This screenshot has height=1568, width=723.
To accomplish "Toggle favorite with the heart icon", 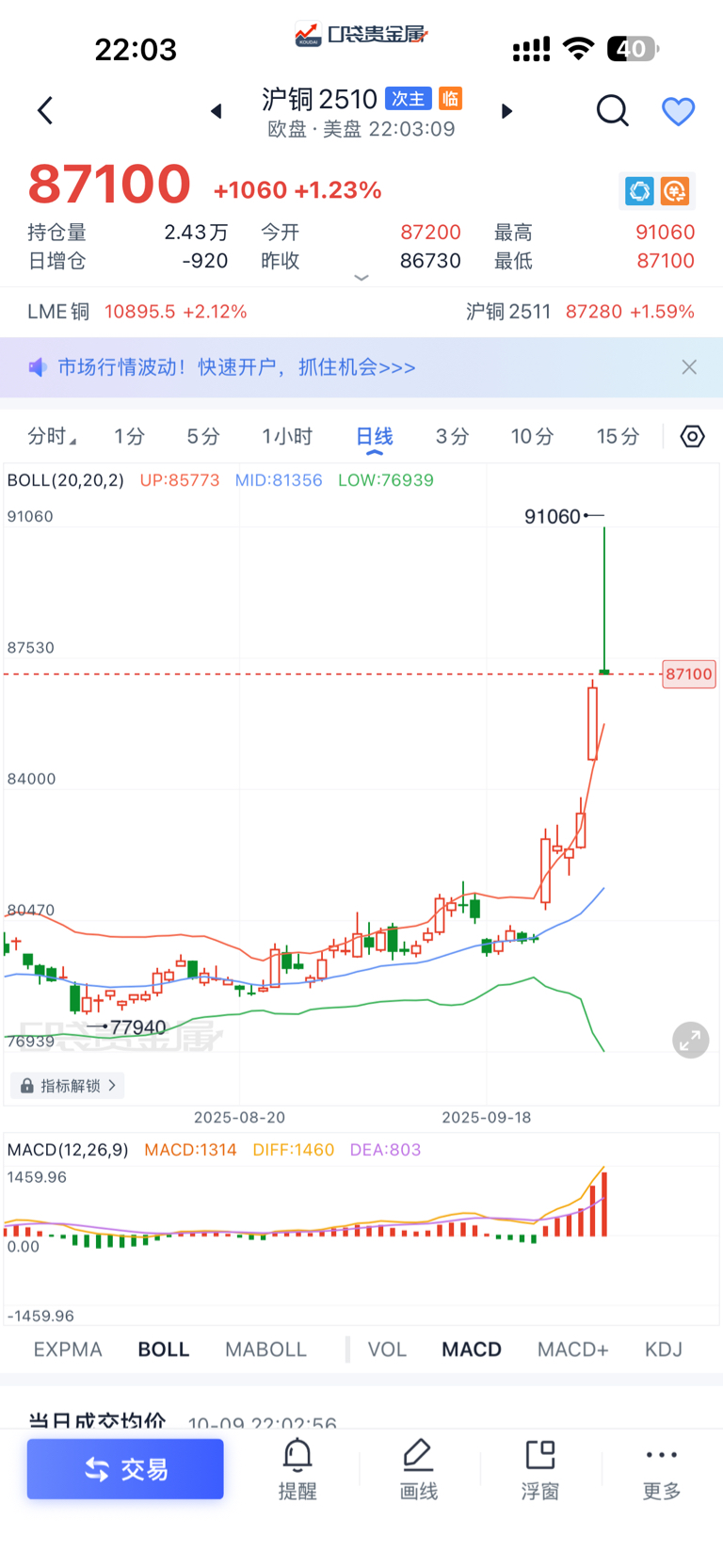I will pyautogui.click(x=678, y=111).
